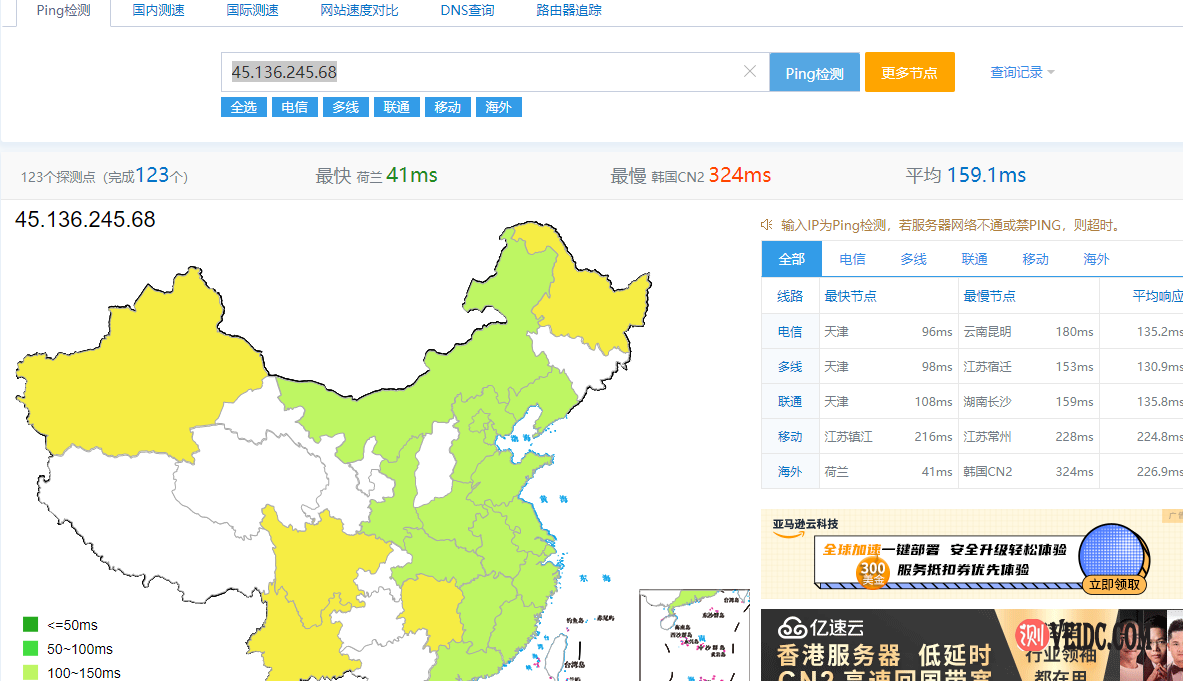Open the 亿速云 Hong Kong server banner
This screenshot has height=681, width=1183.
(x=960, y=645)
